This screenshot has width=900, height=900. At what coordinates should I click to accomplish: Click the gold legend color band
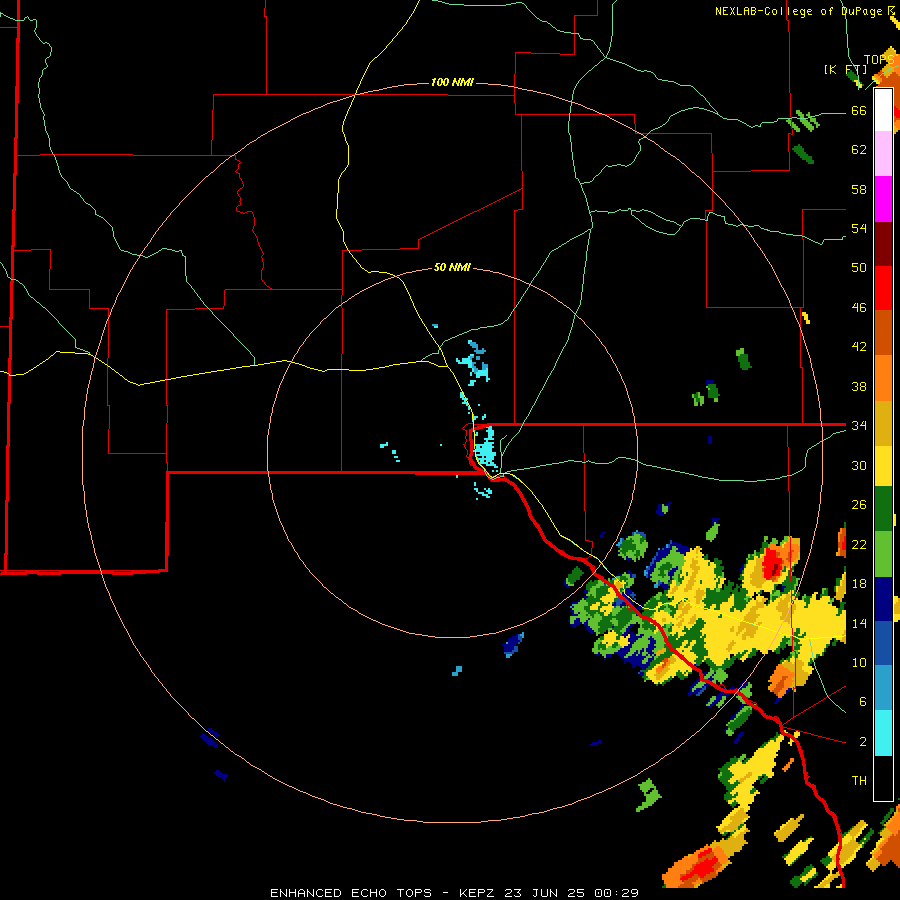point(883,423)
